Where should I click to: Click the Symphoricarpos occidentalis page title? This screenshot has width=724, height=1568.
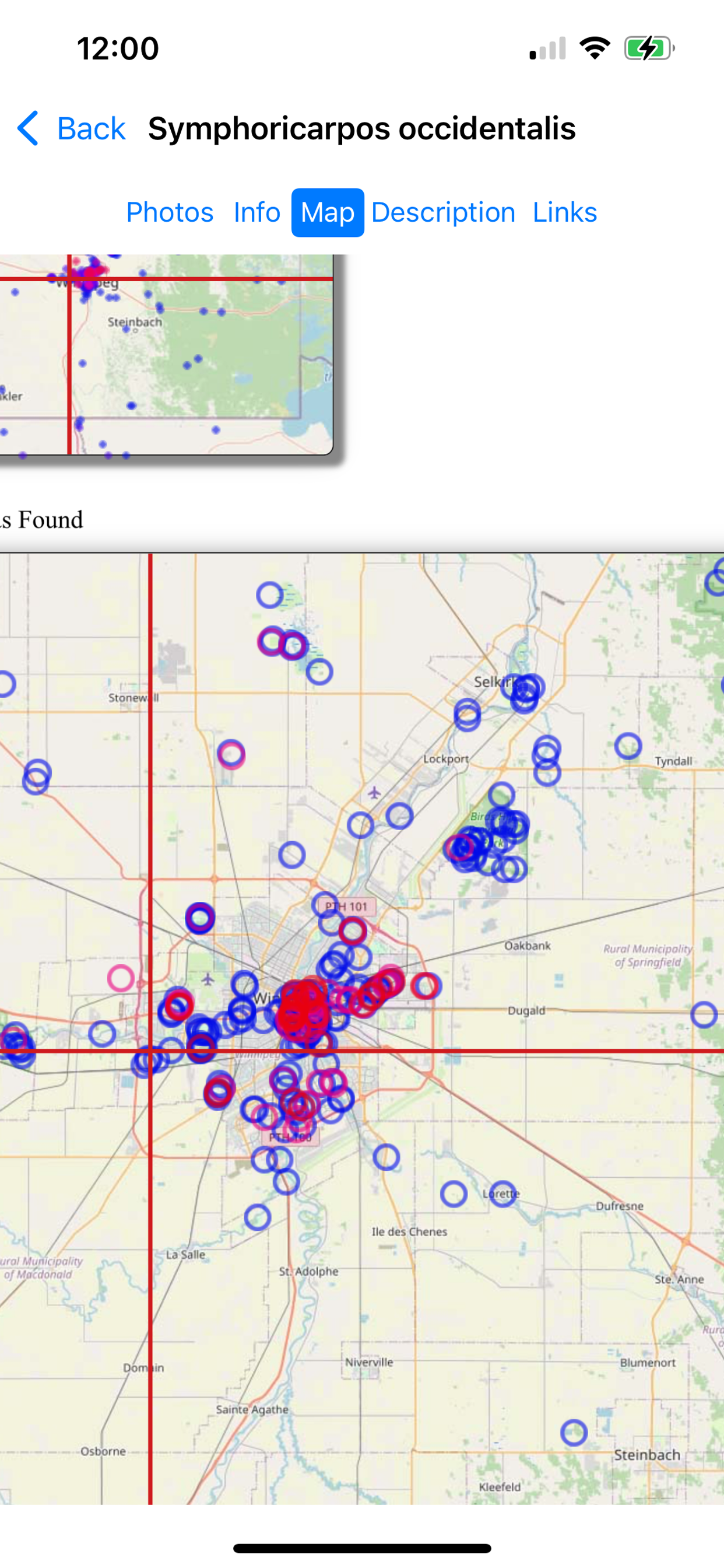362,128
